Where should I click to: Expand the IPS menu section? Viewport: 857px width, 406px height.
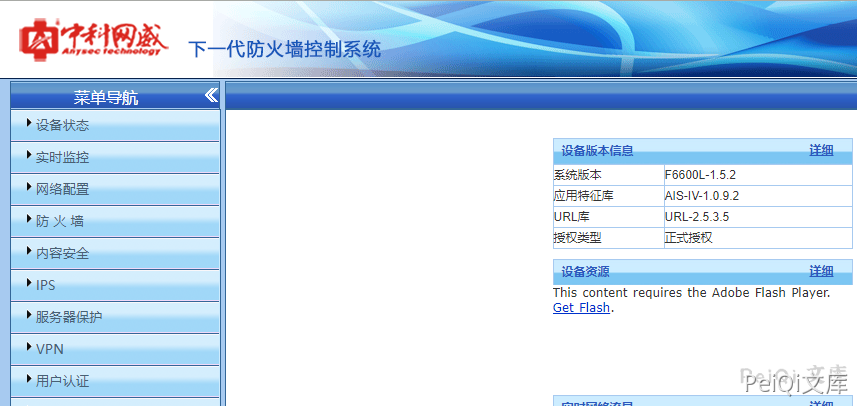pos(45,285)
